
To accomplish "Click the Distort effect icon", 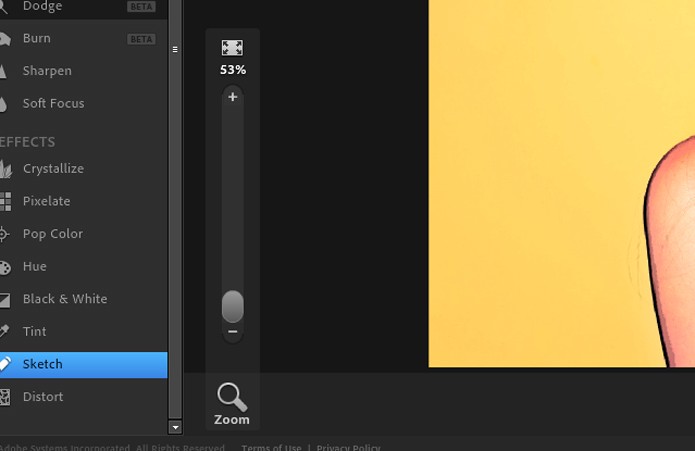I will (5, 397).
